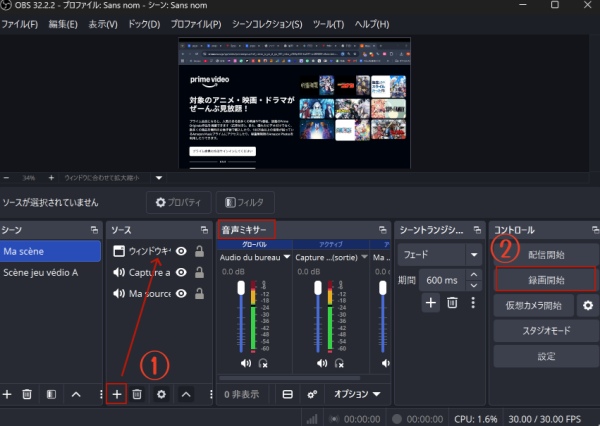
Task: Start virtual camera with 仮想カメラ開始
Action: click(533, 305)
